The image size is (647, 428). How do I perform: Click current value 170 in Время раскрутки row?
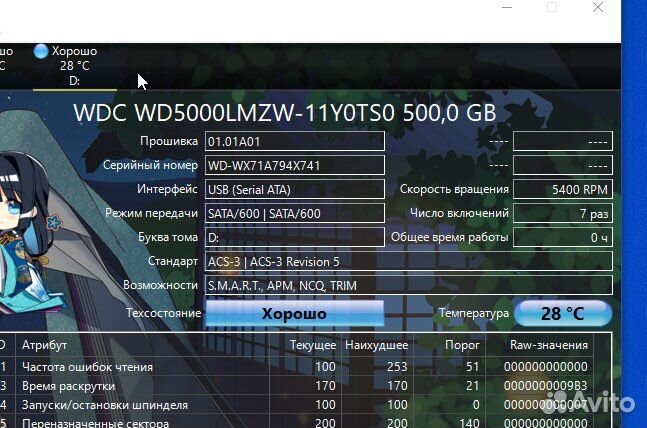pyautogui.click(x=325, y=385)
